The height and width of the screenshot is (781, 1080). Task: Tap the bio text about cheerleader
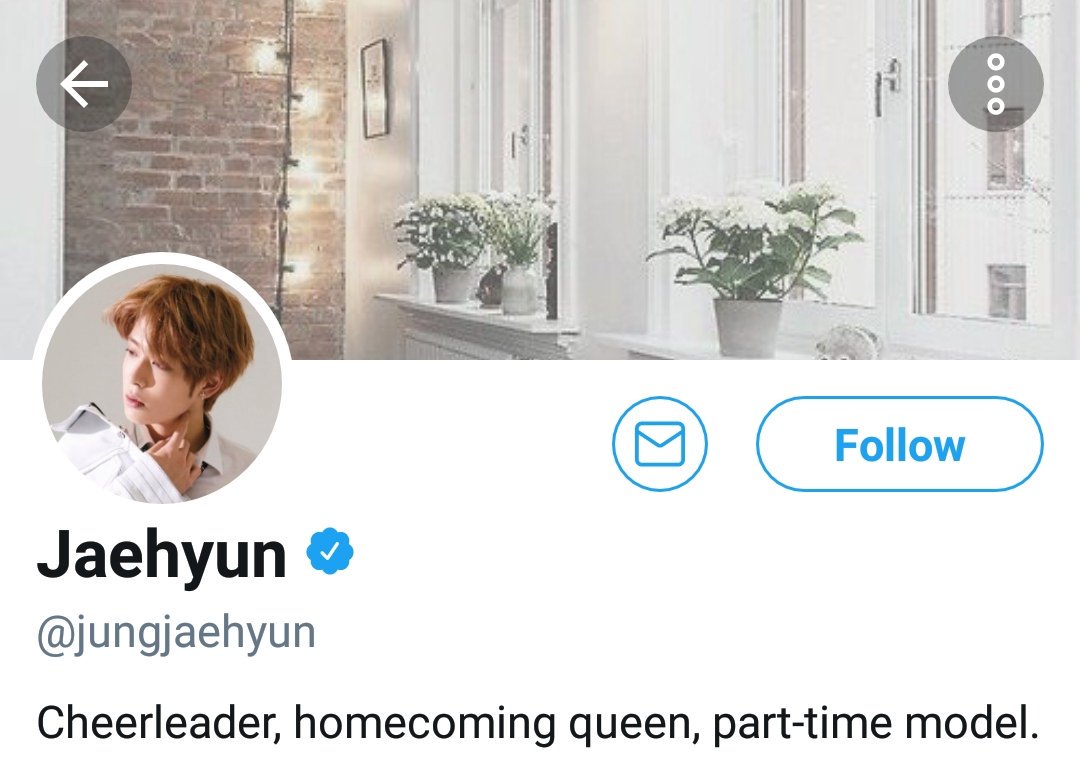537,725
